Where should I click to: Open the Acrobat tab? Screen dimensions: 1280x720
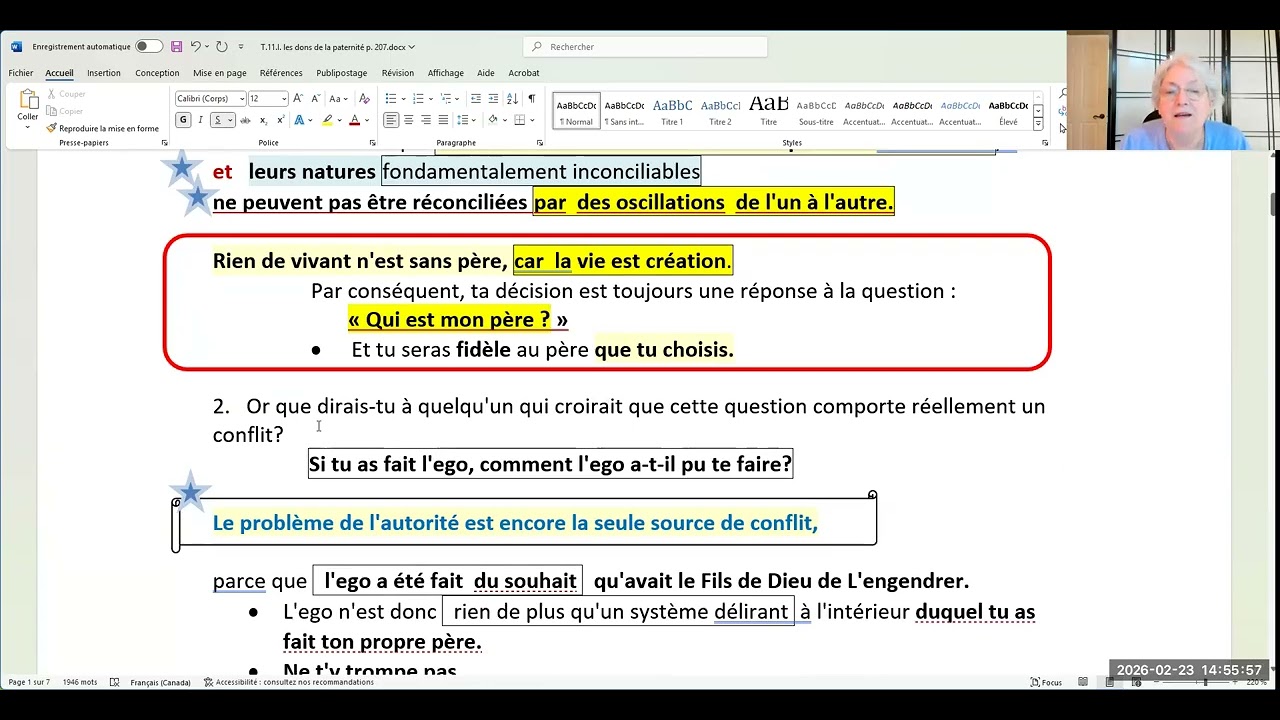pyautogui.click(x=524, y=73)
